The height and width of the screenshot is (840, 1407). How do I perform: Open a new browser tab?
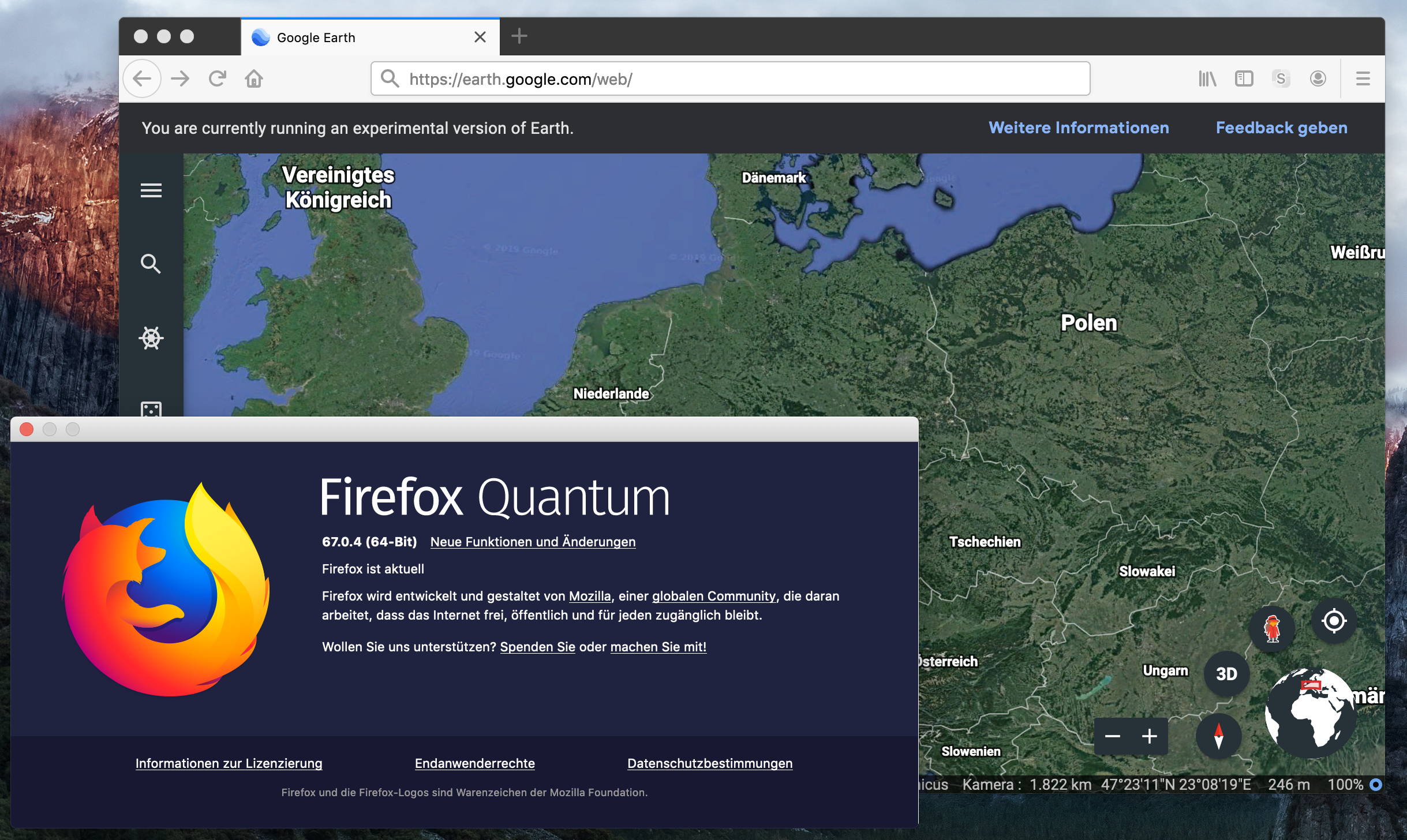(519, 36)
